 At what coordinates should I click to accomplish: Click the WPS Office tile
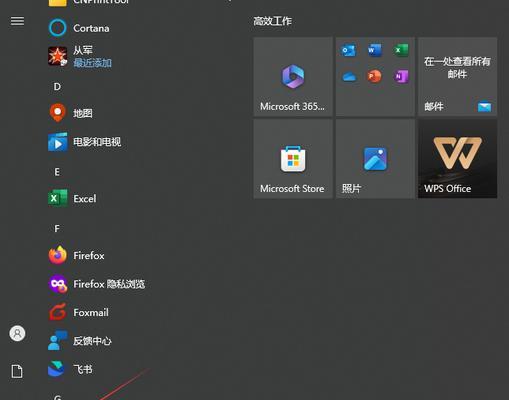tap(457, 159)
